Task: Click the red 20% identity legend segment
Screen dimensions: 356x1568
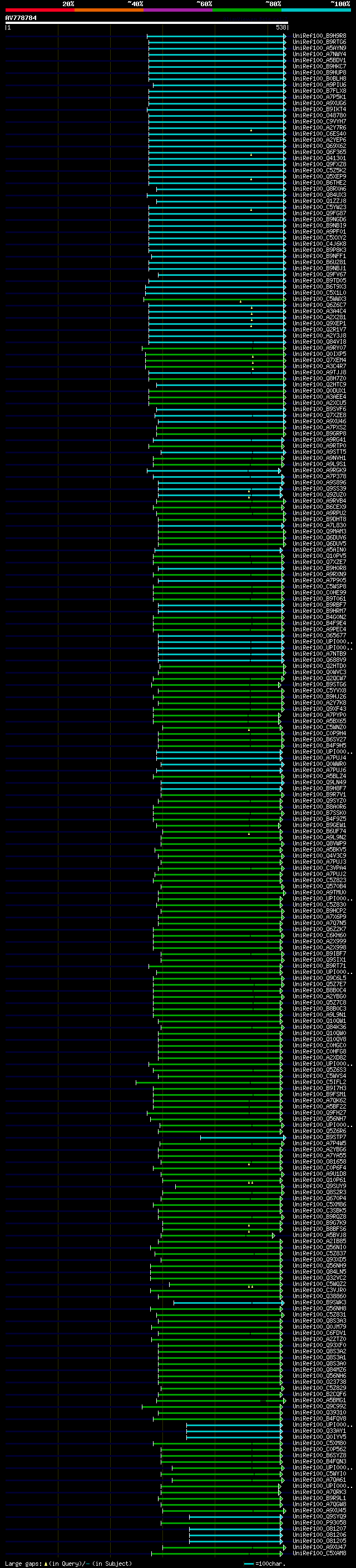Action: [39, 10]
